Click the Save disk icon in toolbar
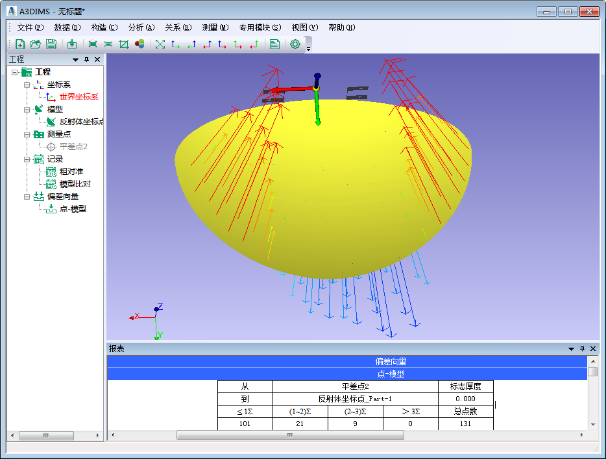606x459 pixels. pos(50,45)
